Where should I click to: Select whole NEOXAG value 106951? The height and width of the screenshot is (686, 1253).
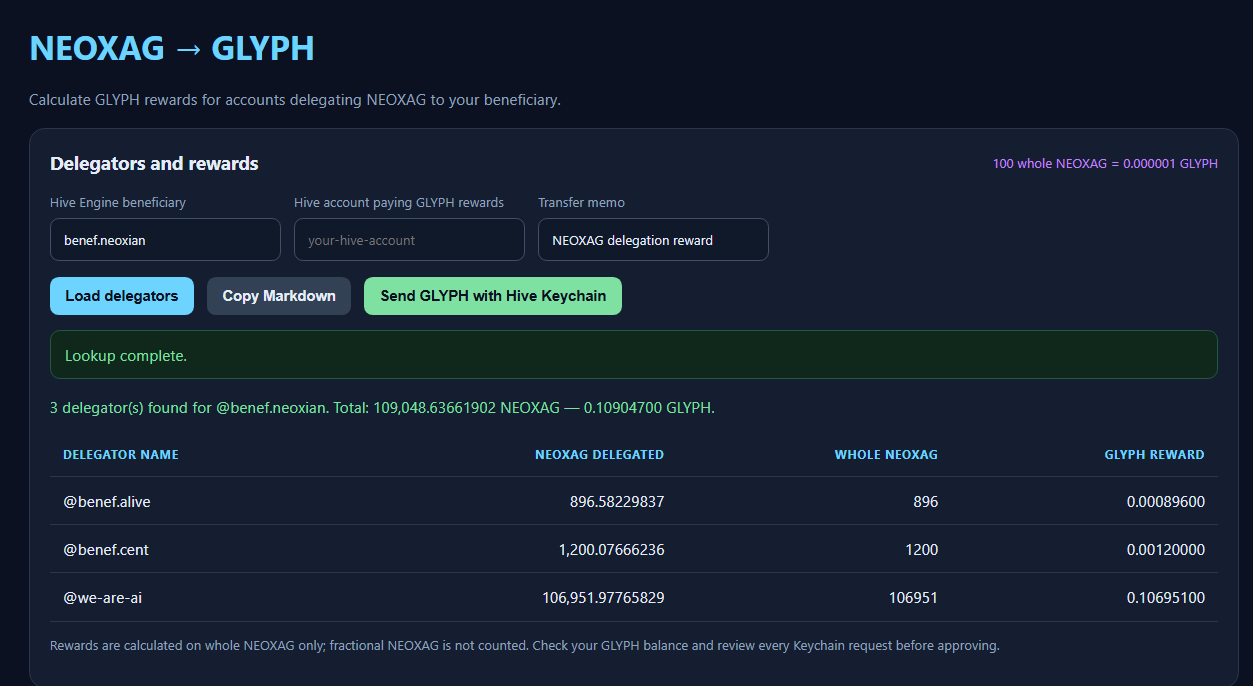coord(913,598)
